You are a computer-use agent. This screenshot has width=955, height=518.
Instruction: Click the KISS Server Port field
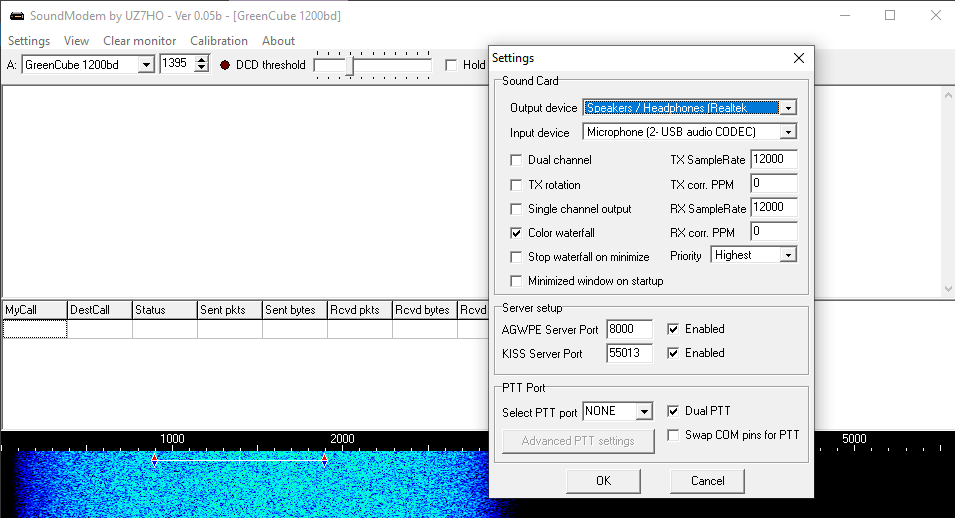[x=629, y=353]
